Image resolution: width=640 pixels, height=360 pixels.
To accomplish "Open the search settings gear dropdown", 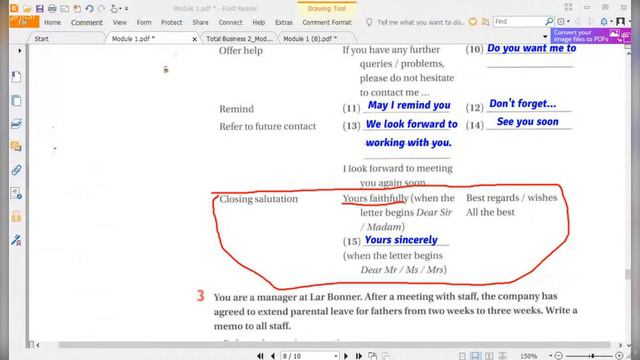I will 563,21.
